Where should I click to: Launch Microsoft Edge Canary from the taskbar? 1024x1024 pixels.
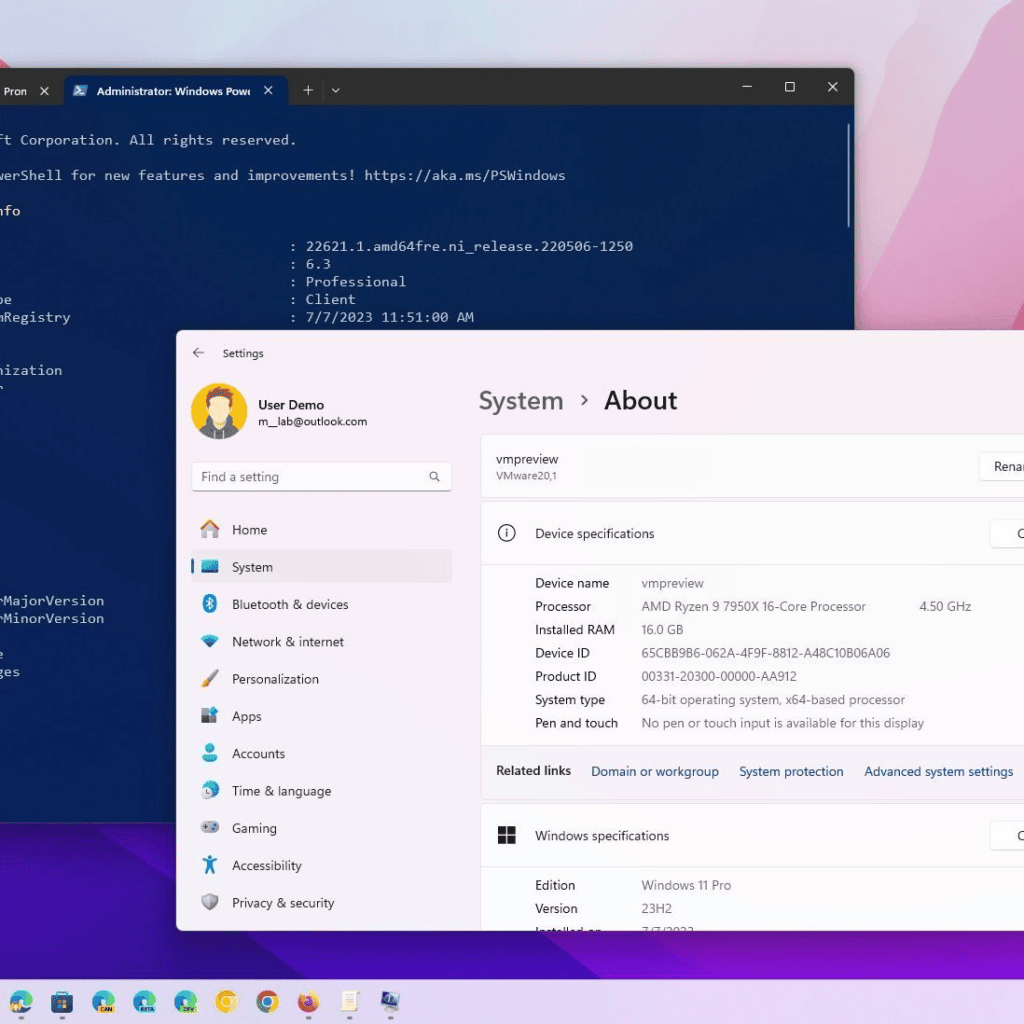103,1001
